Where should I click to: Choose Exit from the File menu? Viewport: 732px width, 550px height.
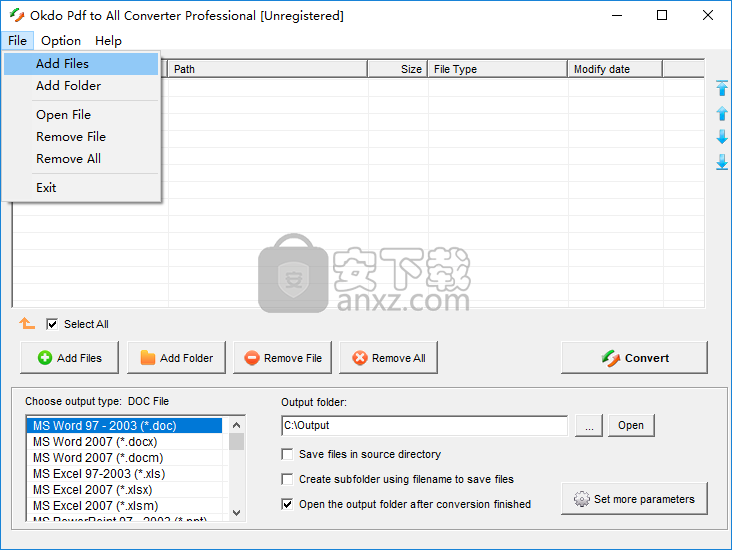point(81,187)
